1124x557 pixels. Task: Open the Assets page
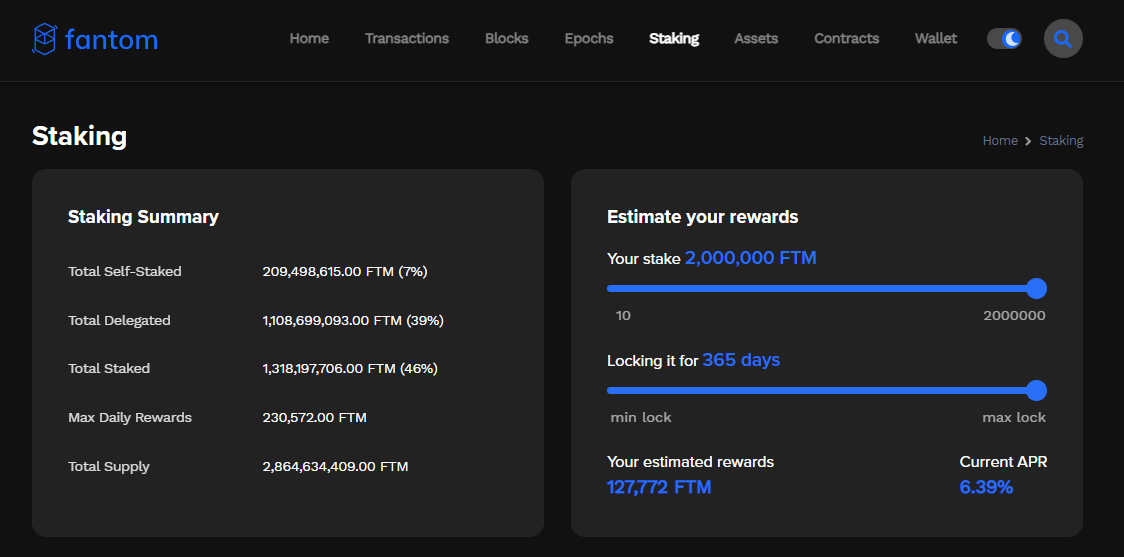click(x=756, y=39)
